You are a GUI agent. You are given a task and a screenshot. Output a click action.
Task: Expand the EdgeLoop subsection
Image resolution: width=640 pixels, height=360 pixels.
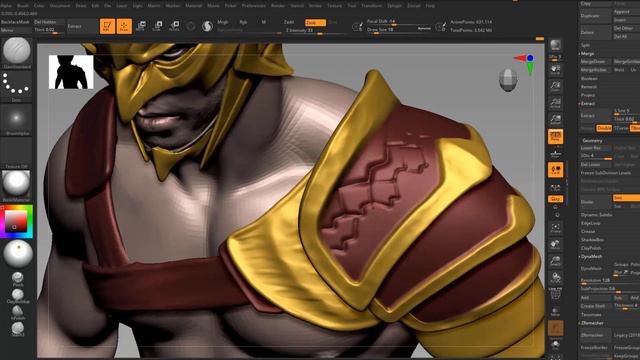point(591,223)
